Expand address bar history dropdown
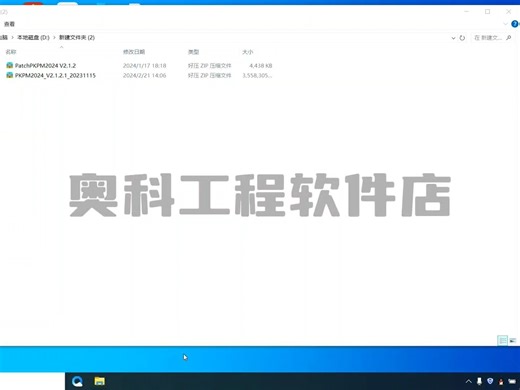Screen dimensions: 520x390 [x=453, y=38]
